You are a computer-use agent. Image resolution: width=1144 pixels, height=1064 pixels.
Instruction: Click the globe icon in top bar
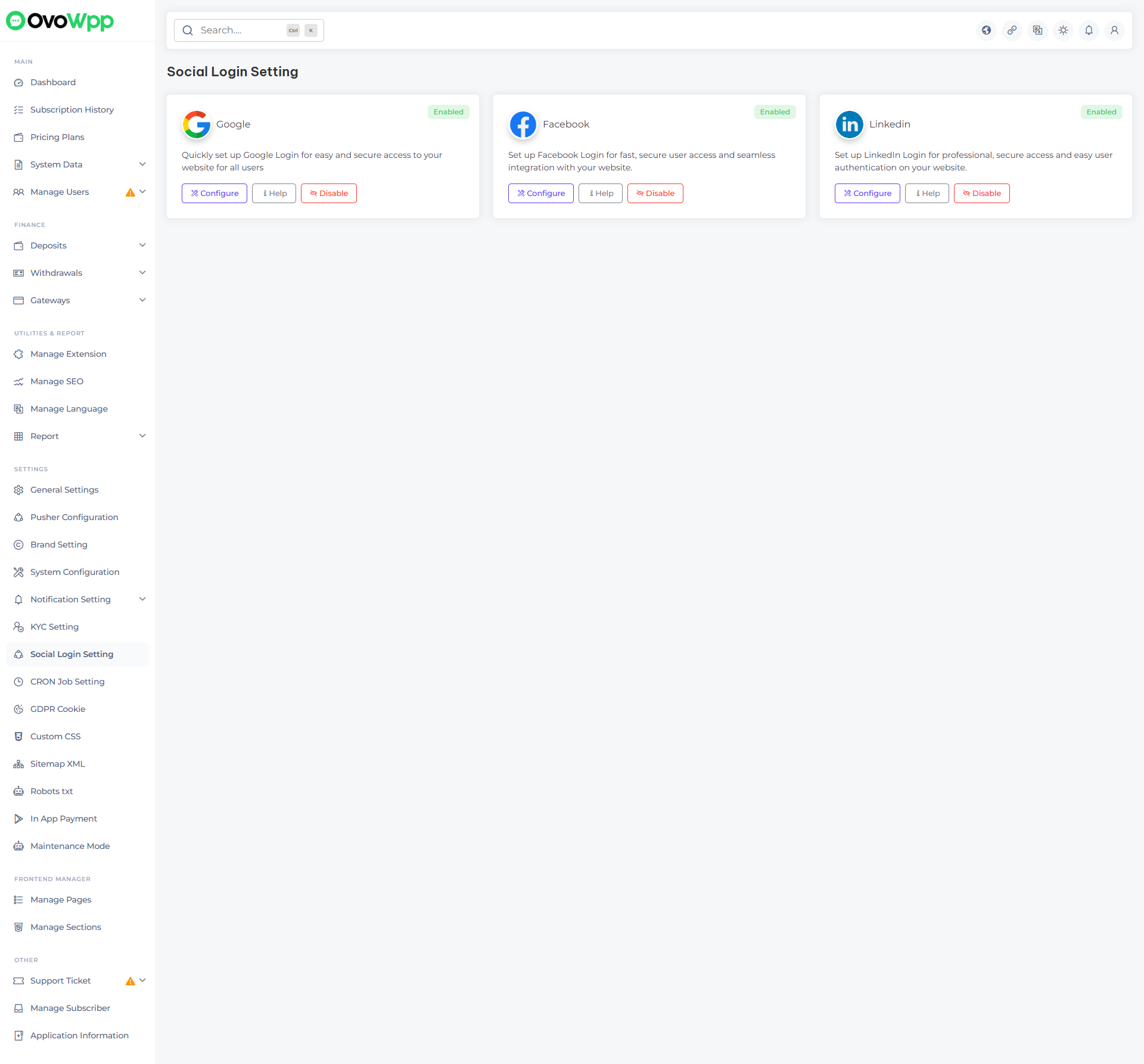point(987,30)
